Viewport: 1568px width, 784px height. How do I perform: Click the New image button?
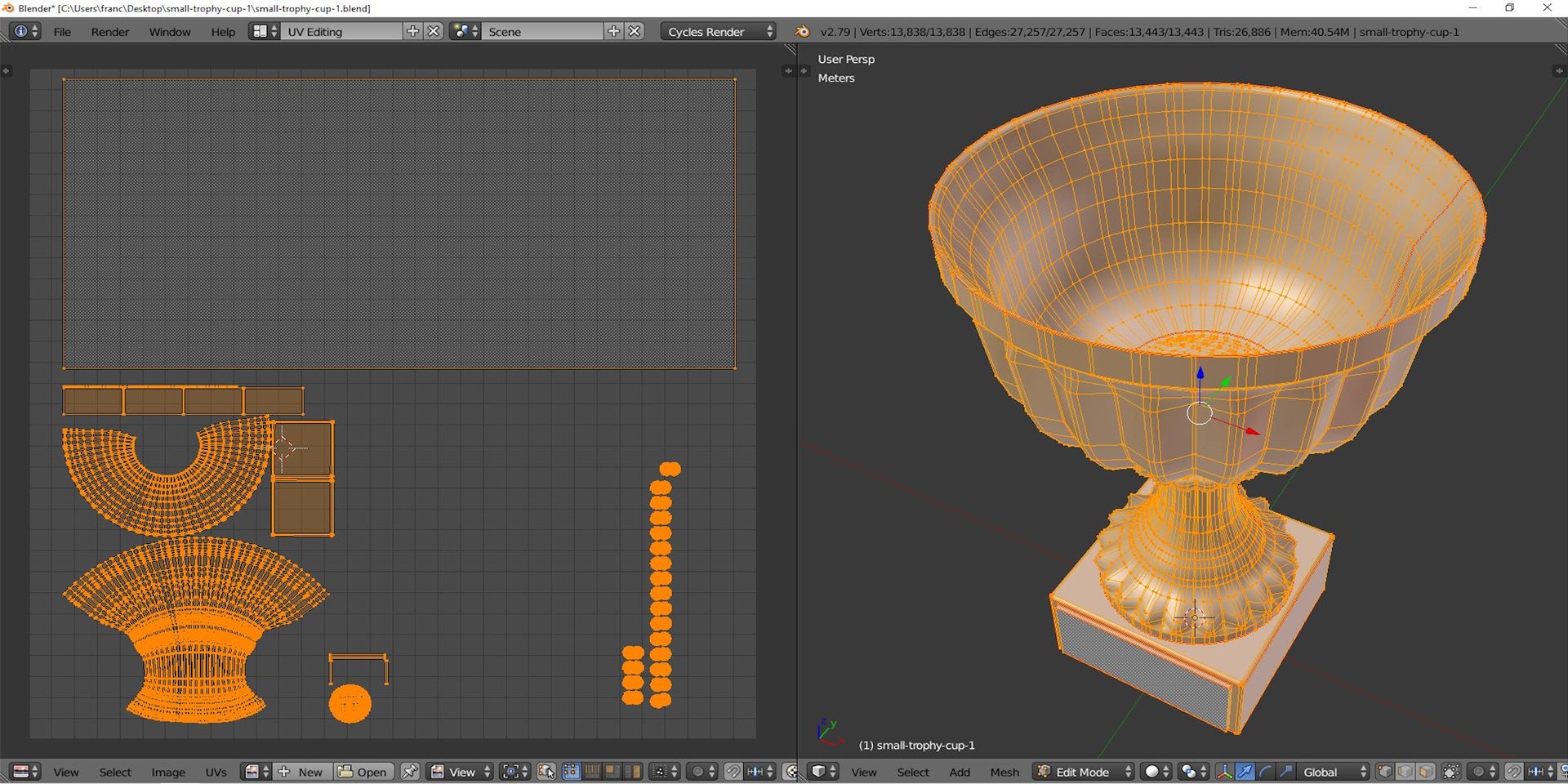[x=302, y=772]
